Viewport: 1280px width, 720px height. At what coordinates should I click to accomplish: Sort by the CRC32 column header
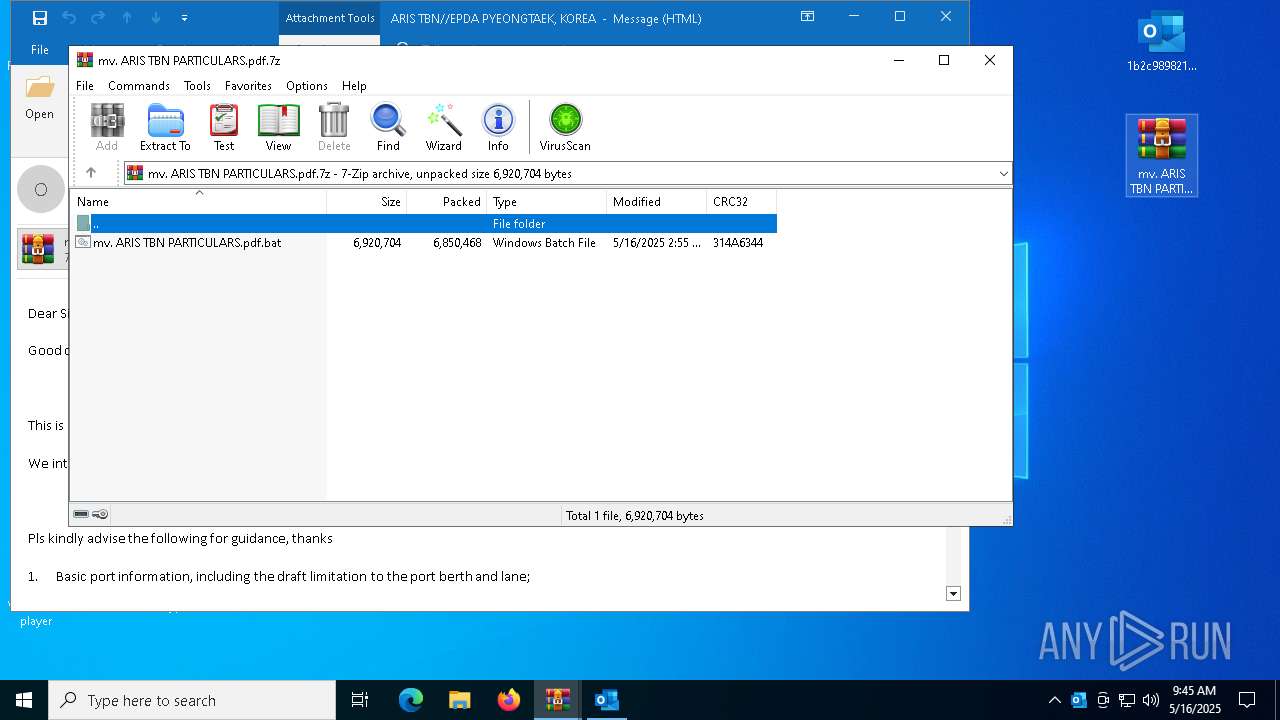pos(741,201)
